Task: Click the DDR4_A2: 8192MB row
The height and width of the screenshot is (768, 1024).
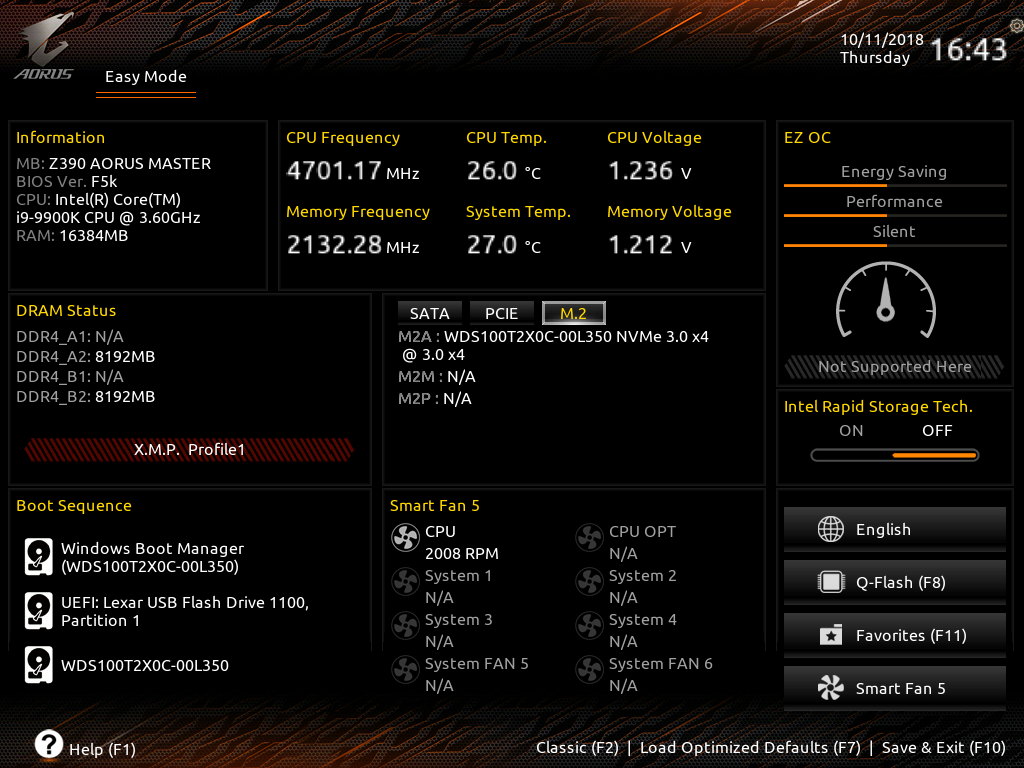Action: pyautogui.click(x=86, y=357)
